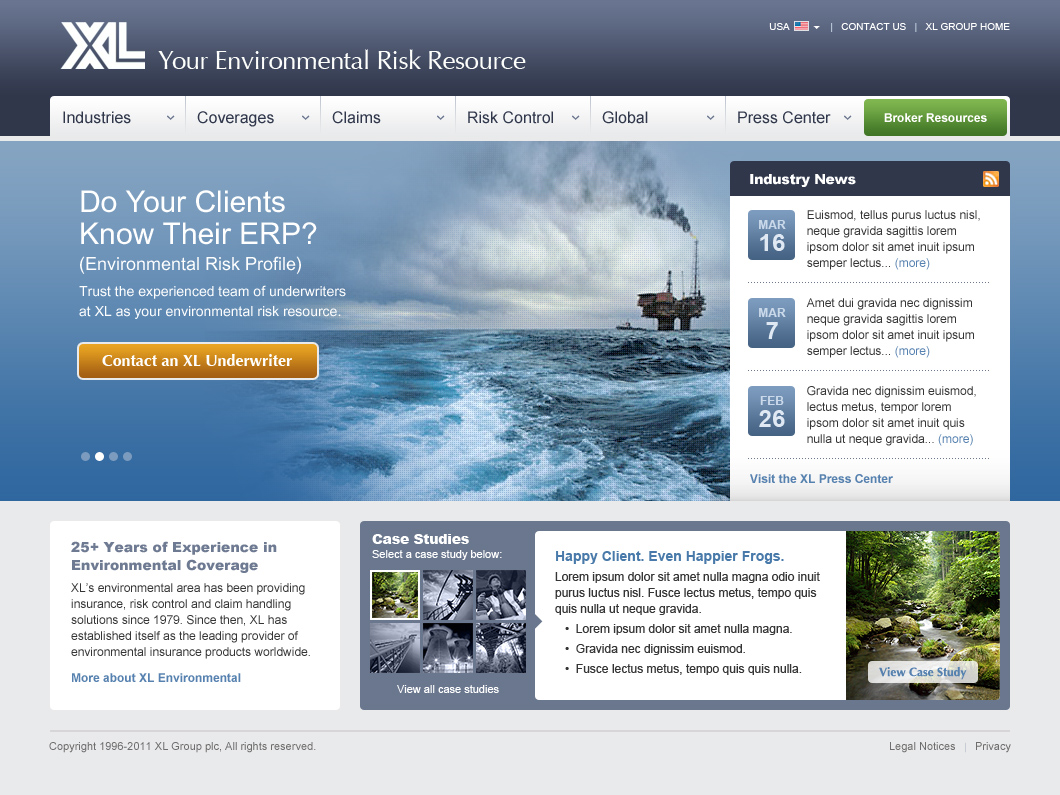Open the Legal Notices footer link

coord(922,746)
